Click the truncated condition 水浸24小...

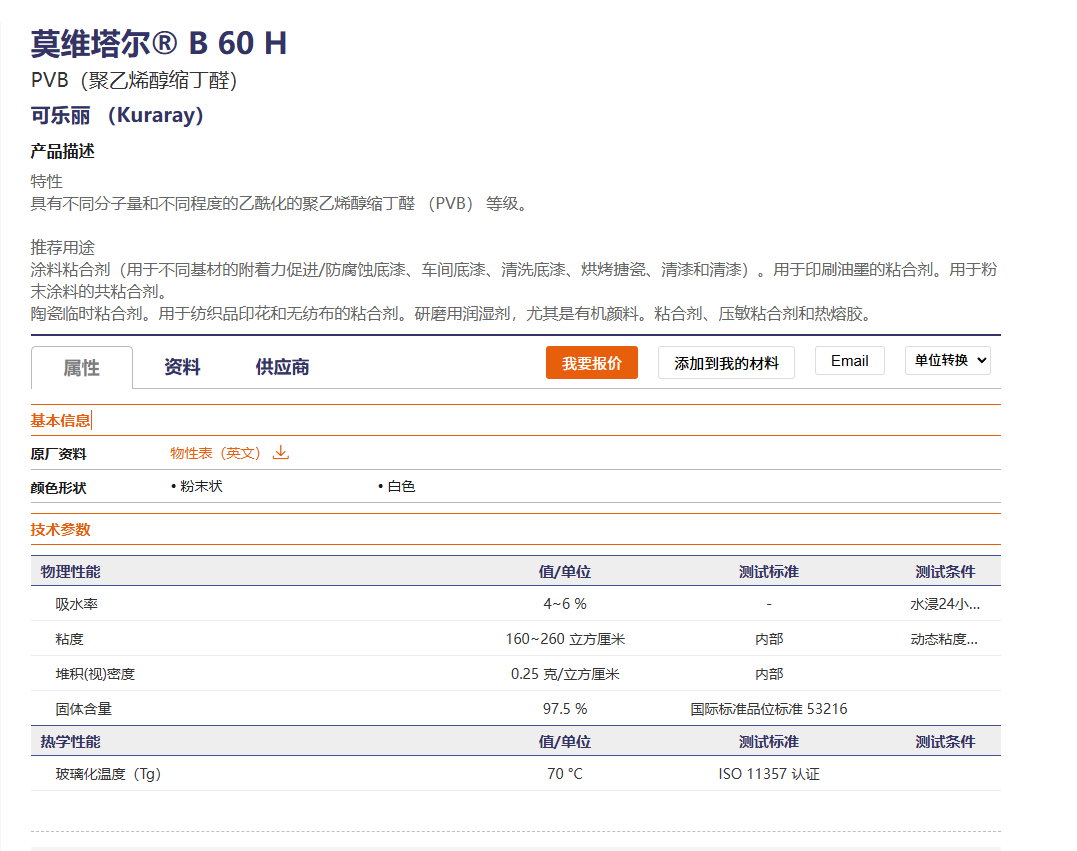point(945,604)
